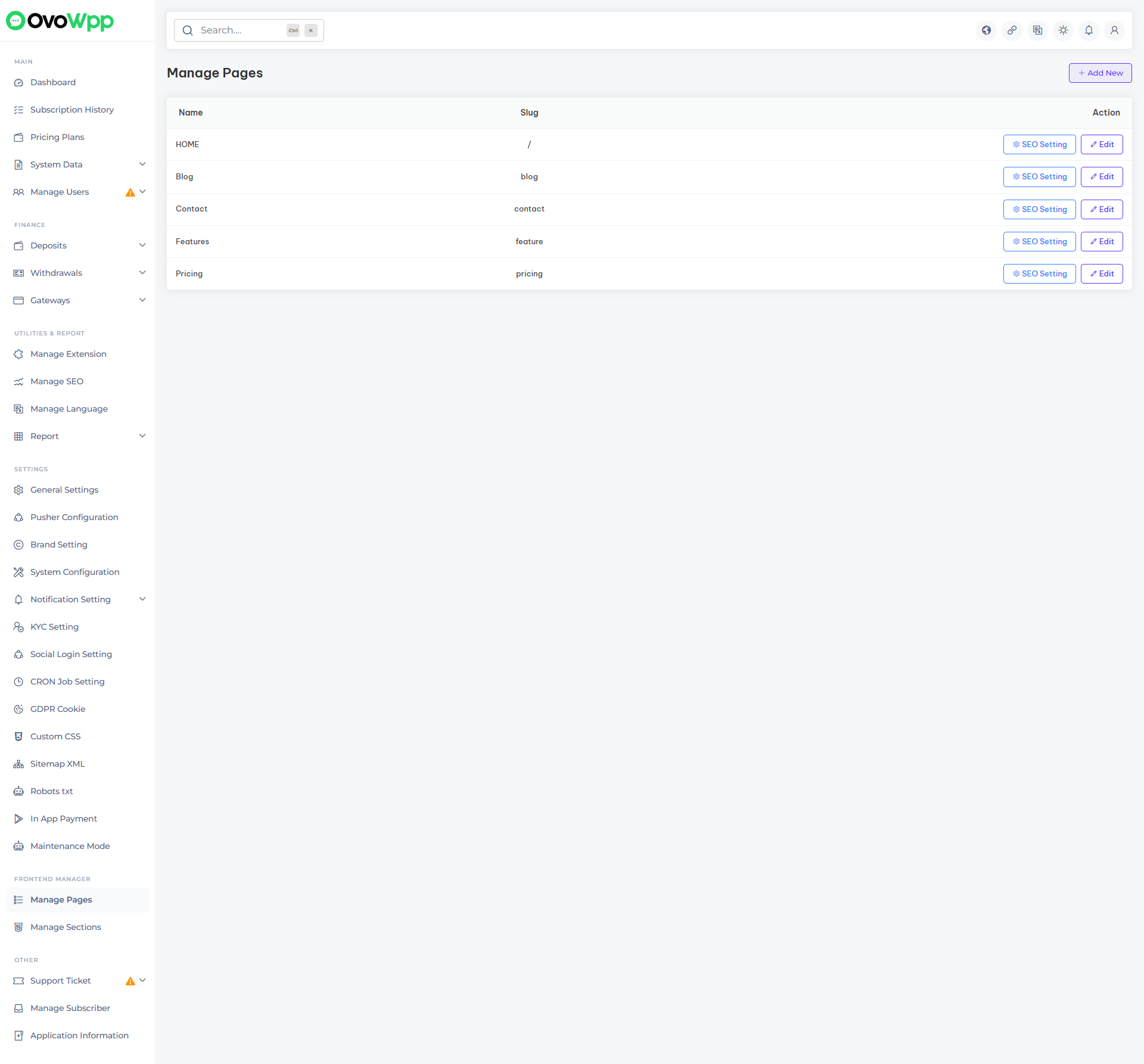Click Support Ticket warning triangle icon
This screenshot has height=1064, width=1144.
pos(130,981)
